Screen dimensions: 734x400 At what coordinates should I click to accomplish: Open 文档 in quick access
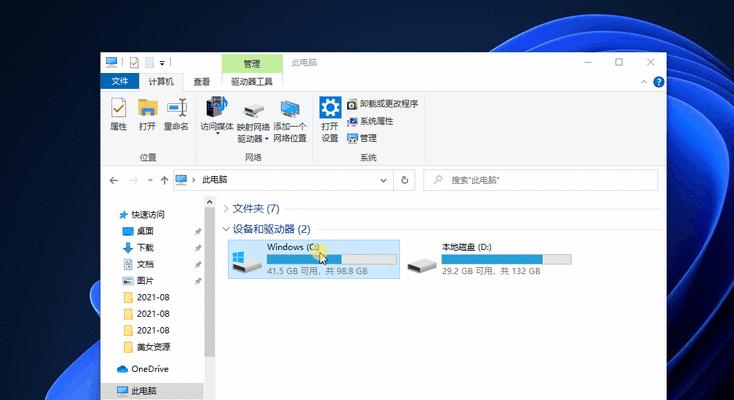click(138, 264)
